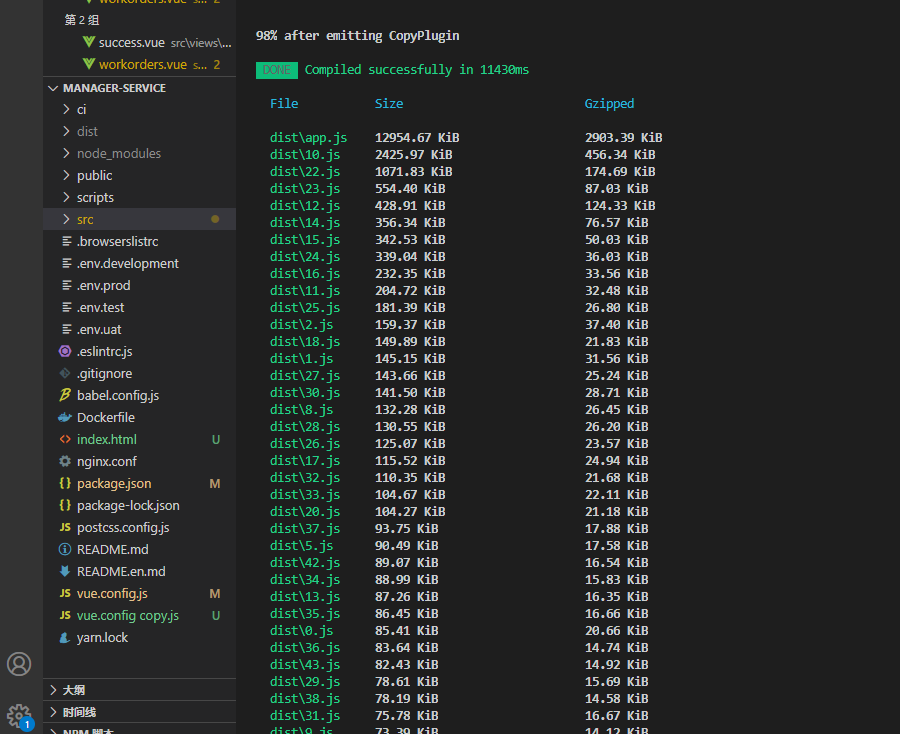Click dist\22.js in terminal output
The image size is (900, 734).
coord(305,172)
